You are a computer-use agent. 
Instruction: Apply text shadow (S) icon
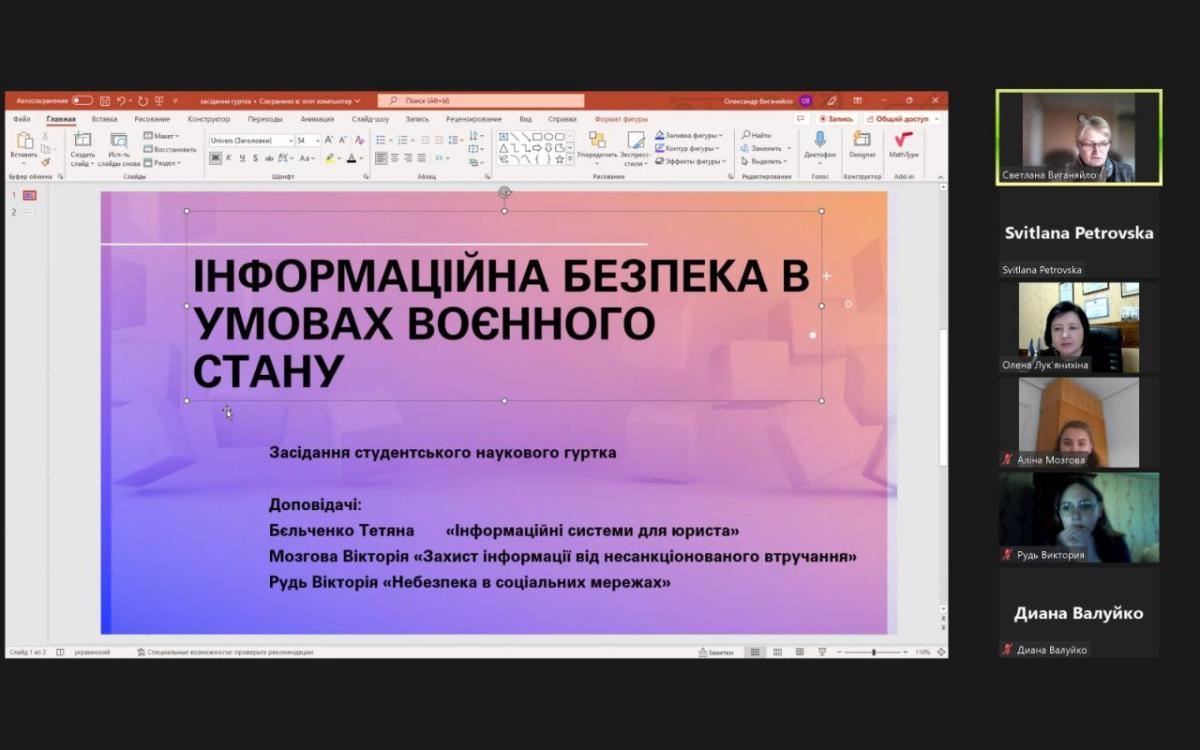coord(255,158)
